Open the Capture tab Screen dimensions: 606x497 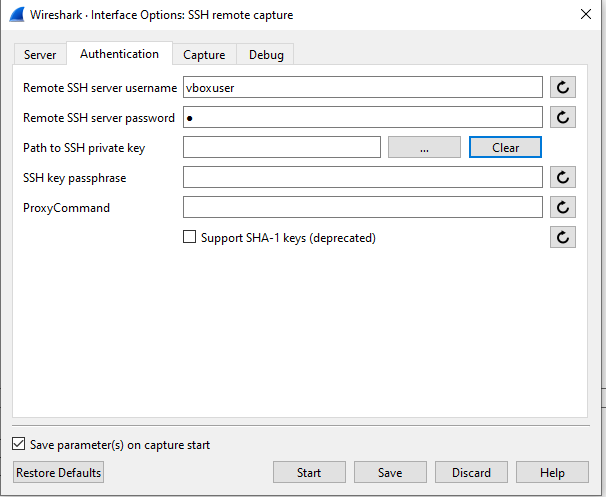tap(204, 55)
